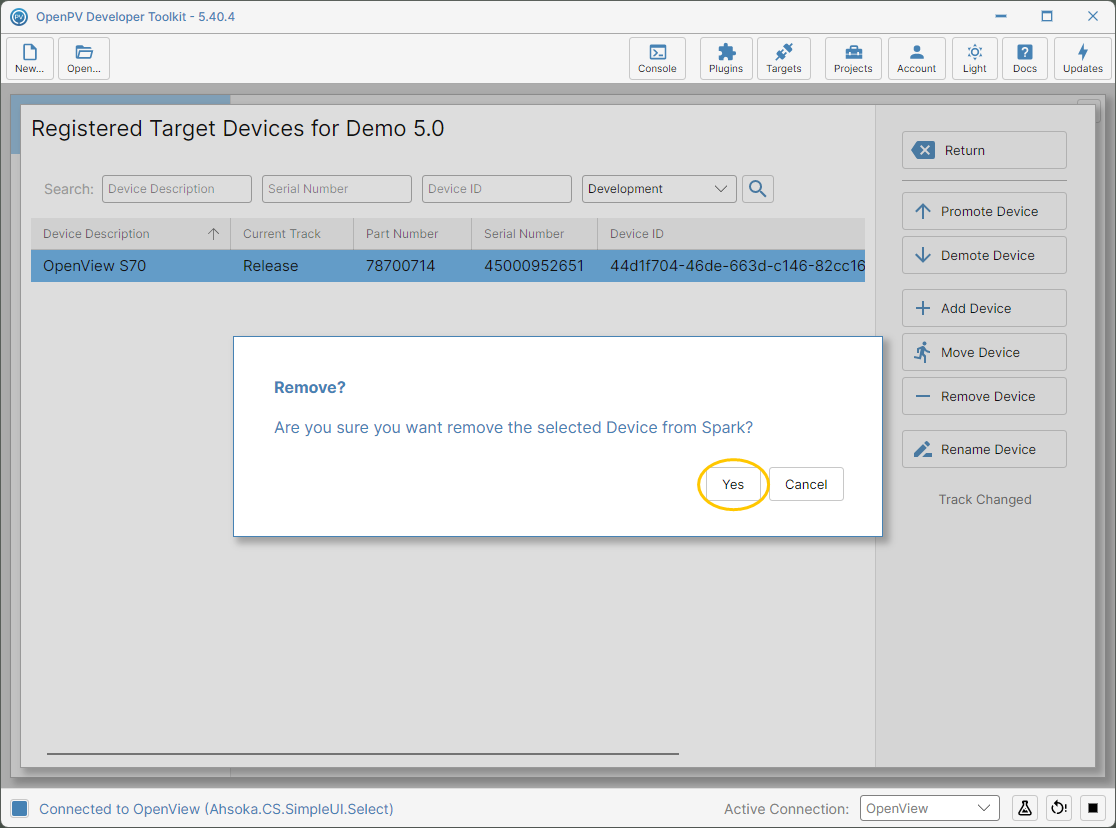Focus the Serial Number search field
This screenshot has height=828, width=1116.
click(337, 189)
